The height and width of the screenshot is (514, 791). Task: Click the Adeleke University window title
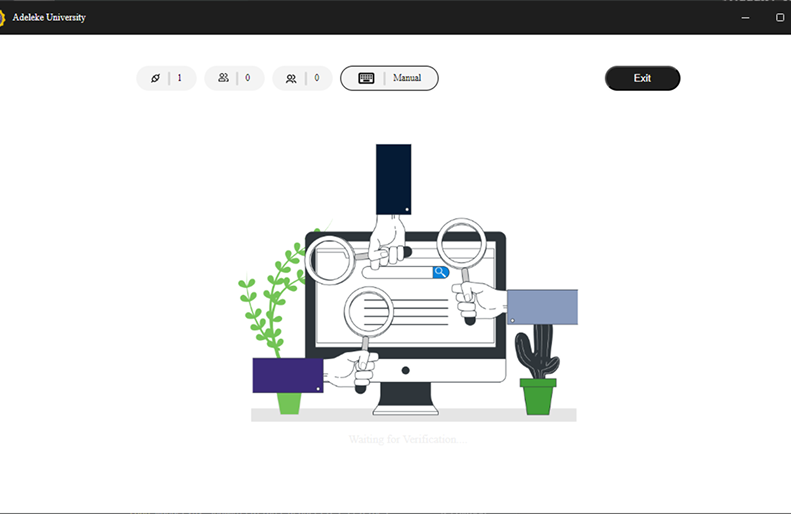point(49,17)
